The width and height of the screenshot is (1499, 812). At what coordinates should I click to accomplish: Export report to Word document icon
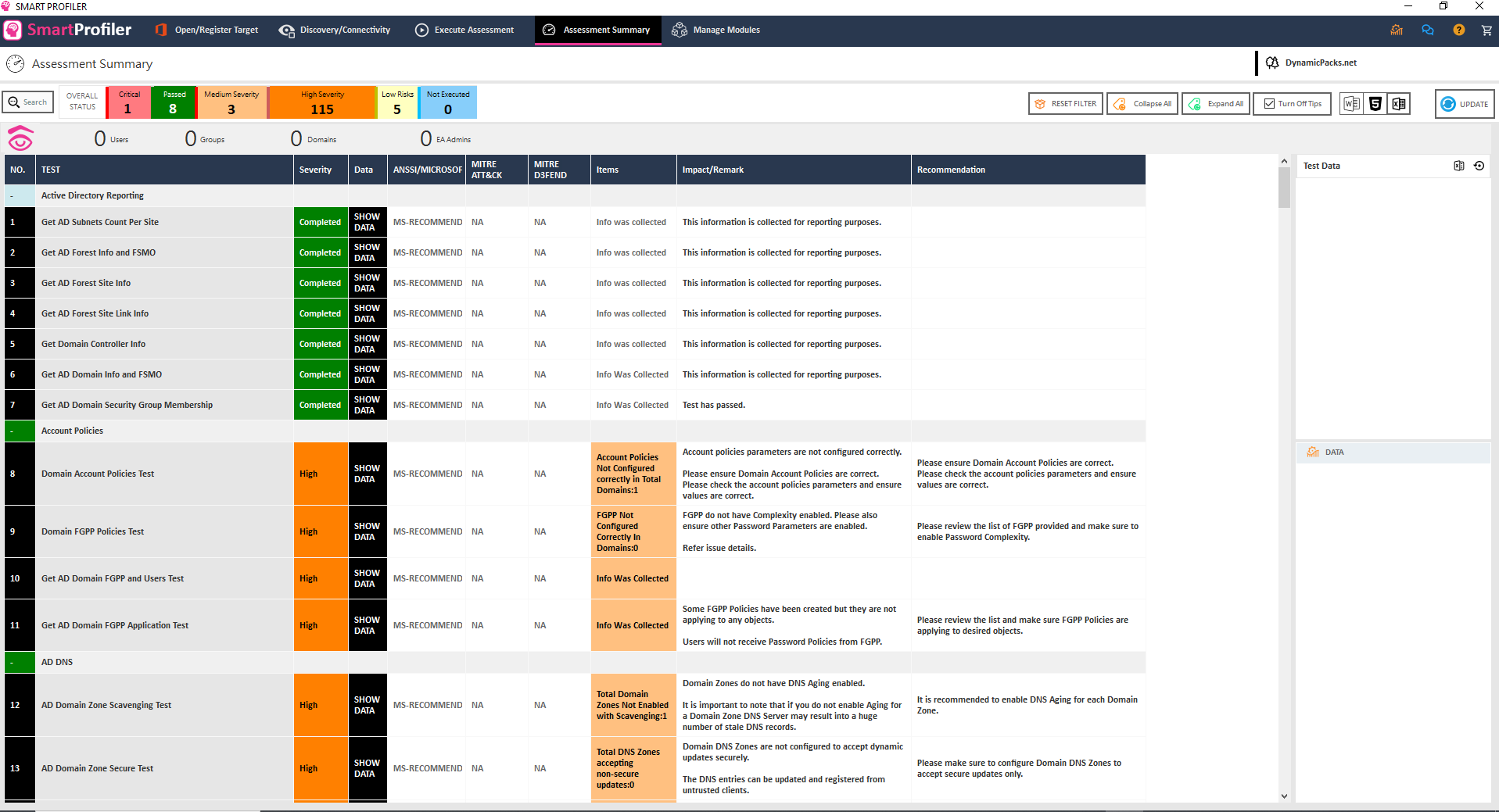coord(1351,104)
